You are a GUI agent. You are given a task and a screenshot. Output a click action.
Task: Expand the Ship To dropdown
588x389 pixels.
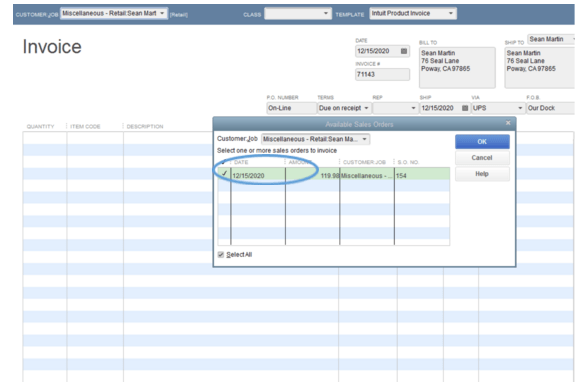[573, 39]
